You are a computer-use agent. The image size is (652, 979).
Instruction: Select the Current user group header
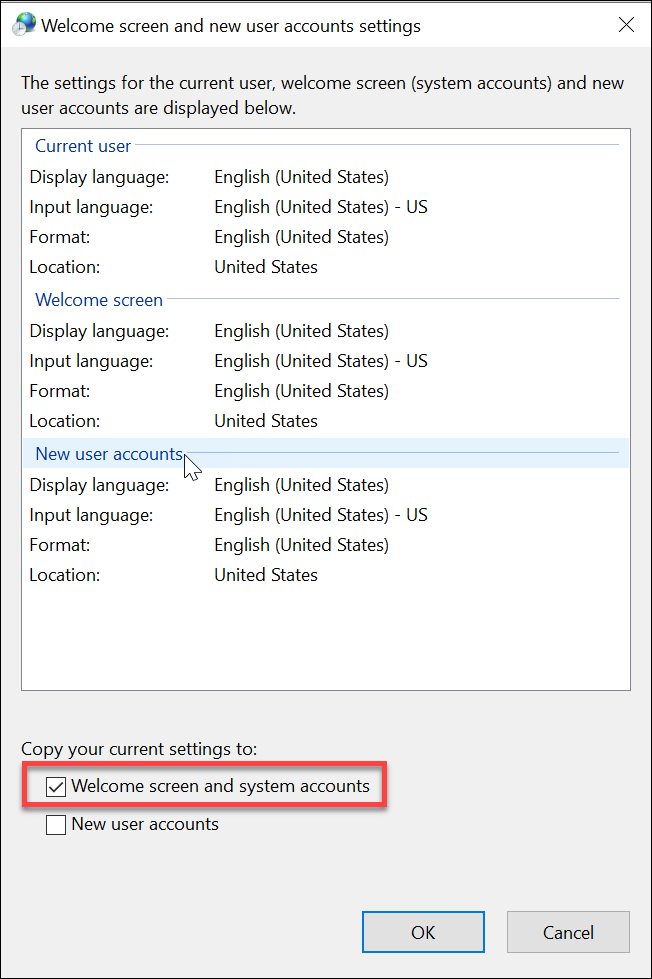tap(83, 146)
